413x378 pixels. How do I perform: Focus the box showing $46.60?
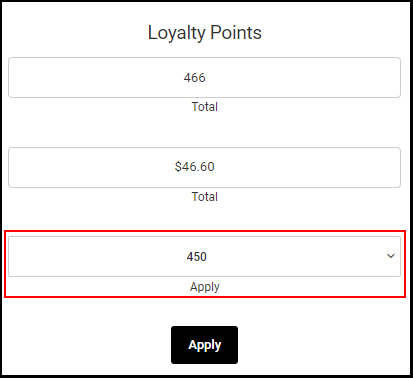[204, 167]
